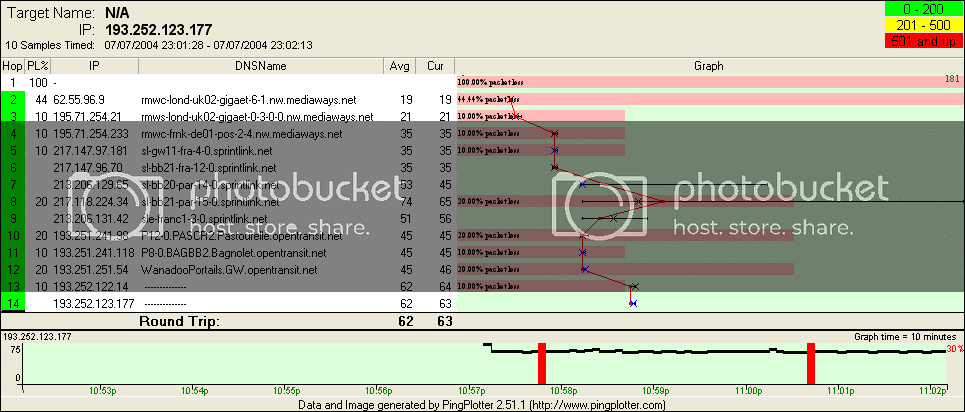
Task: Sort by the Hop column header
Action: [x=14, y=65]
